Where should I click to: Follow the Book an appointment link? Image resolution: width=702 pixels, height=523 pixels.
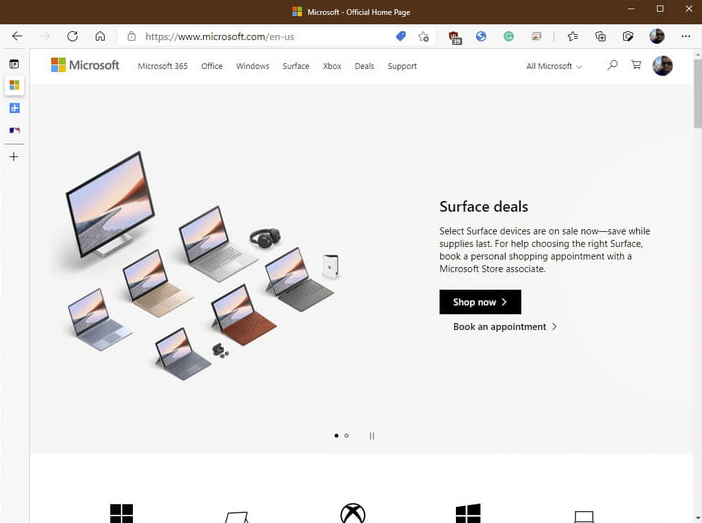[505, 326]
